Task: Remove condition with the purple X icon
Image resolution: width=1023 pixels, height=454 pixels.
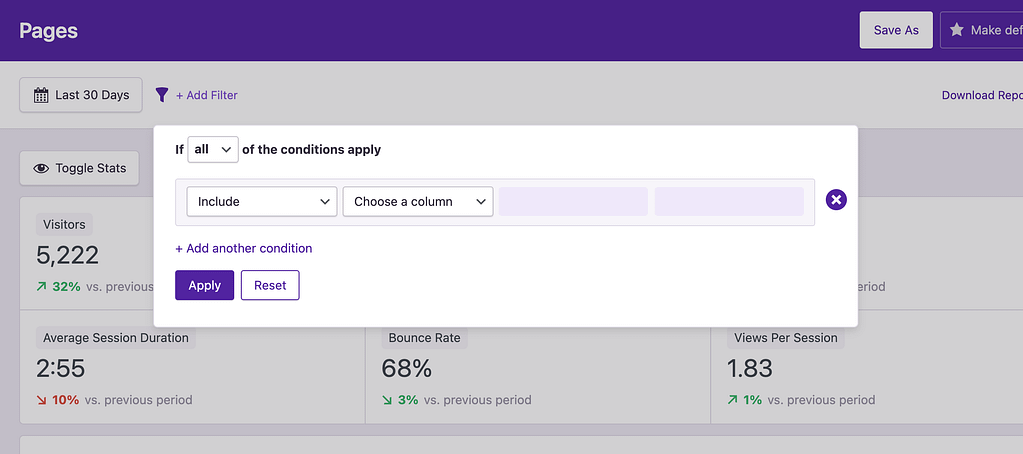Action: click(x=837, y=201)
